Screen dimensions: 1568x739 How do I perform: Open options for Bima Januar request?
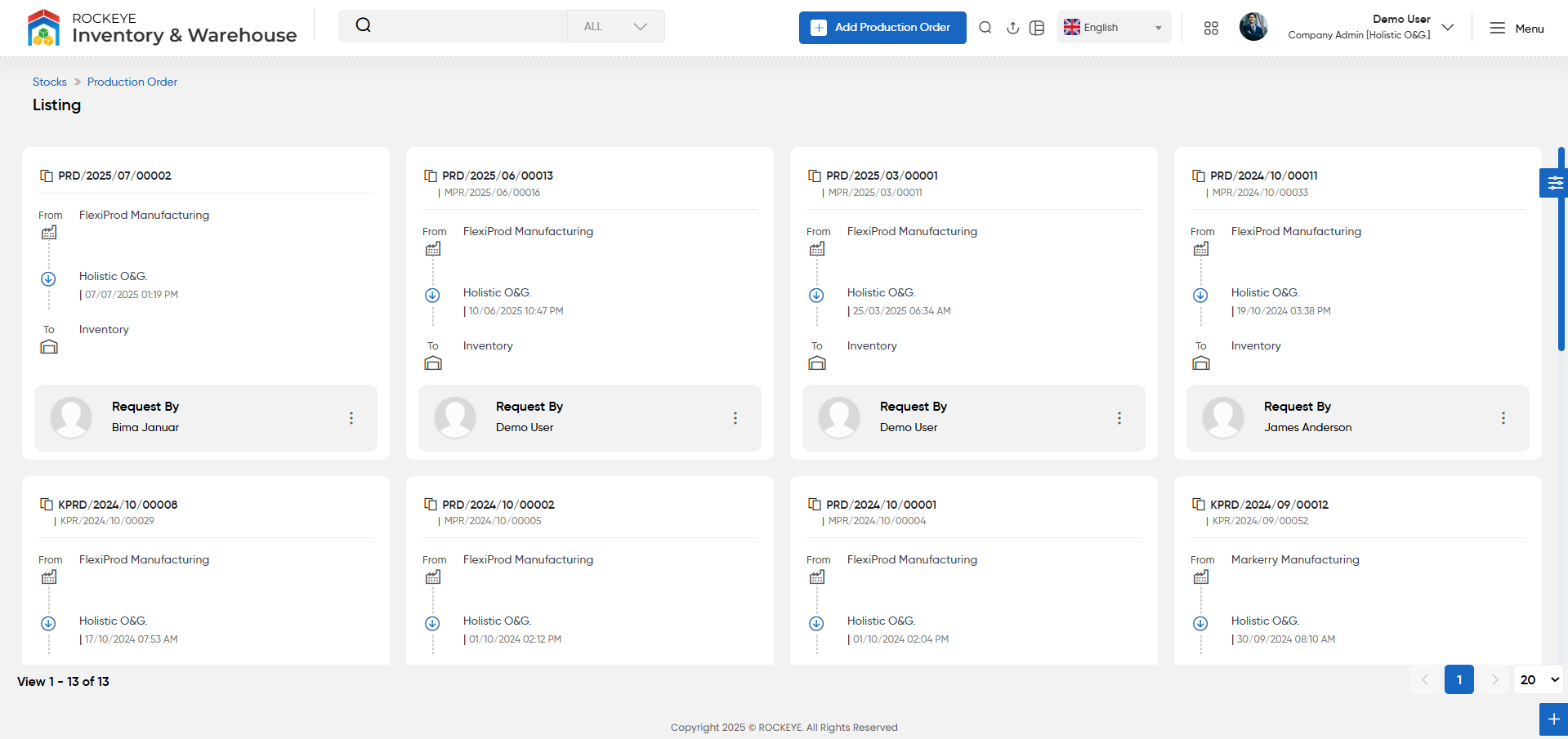pyautogui.click(x=351, y=418)
